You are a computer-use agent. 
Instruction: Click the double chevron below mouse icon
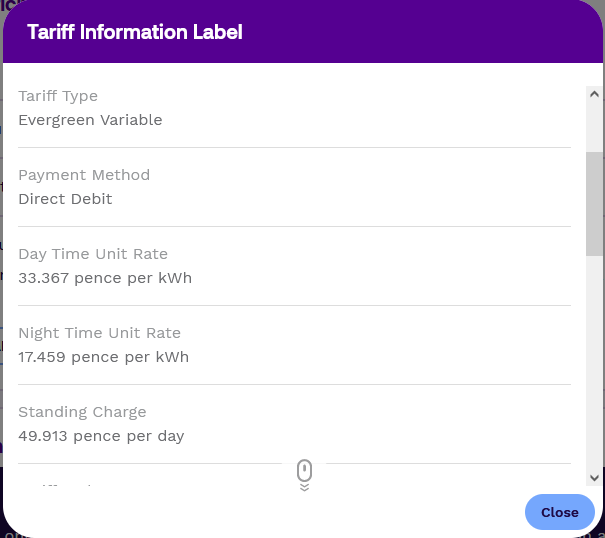[x=304, y=487]
